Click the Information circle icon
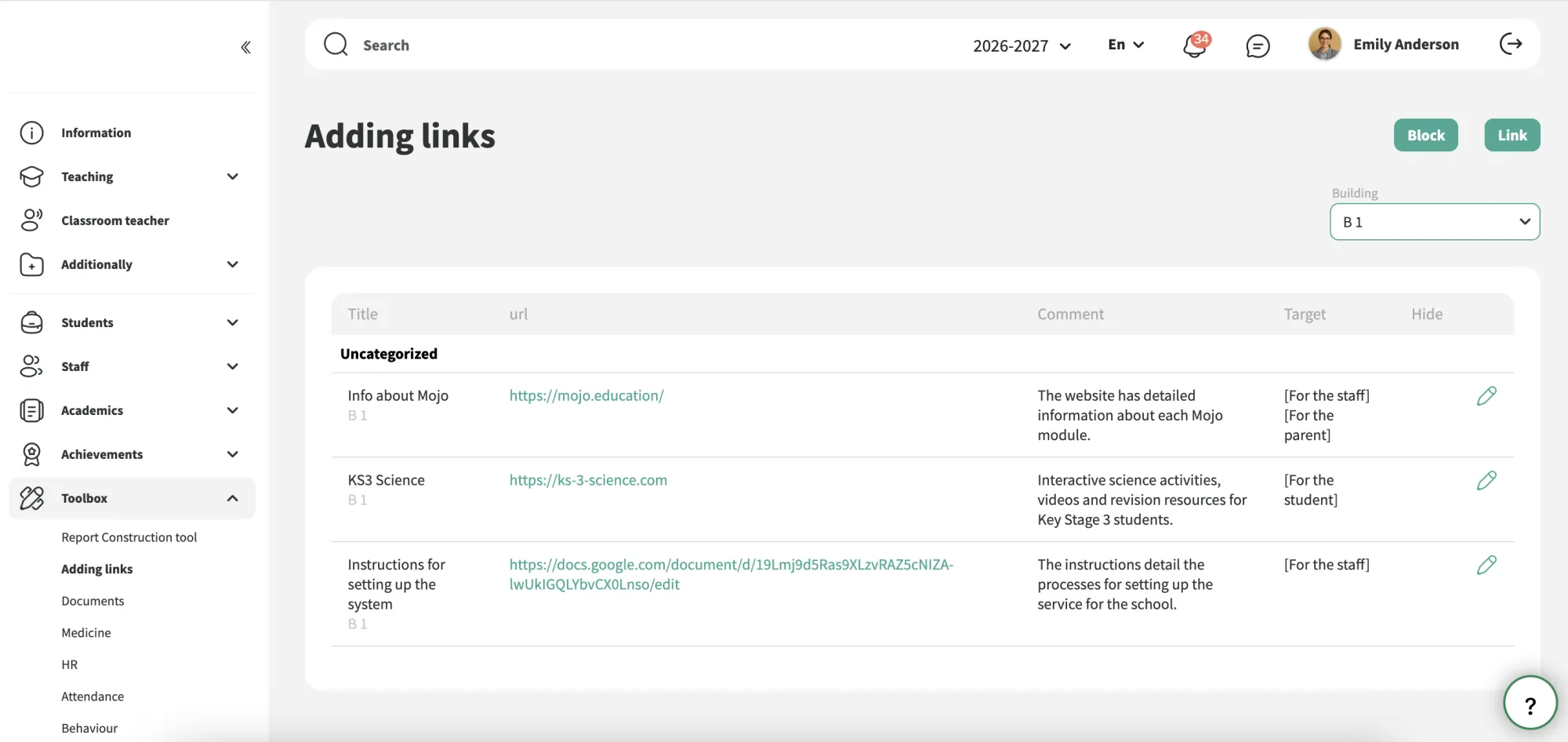The width and height of the screenshot is (1568, 742). point(31,133)
